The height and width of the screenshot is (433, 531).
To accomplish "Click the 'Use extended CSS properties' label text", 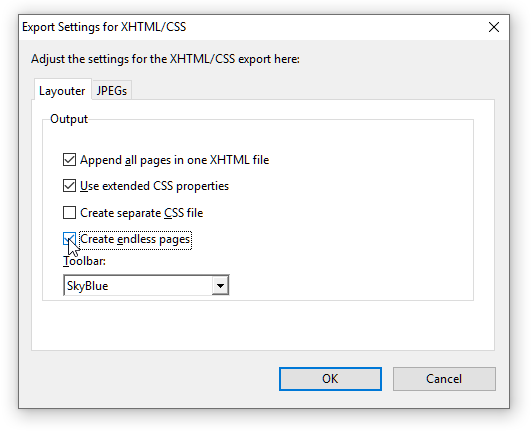I will pyautogui.click(x=154, y=186).
